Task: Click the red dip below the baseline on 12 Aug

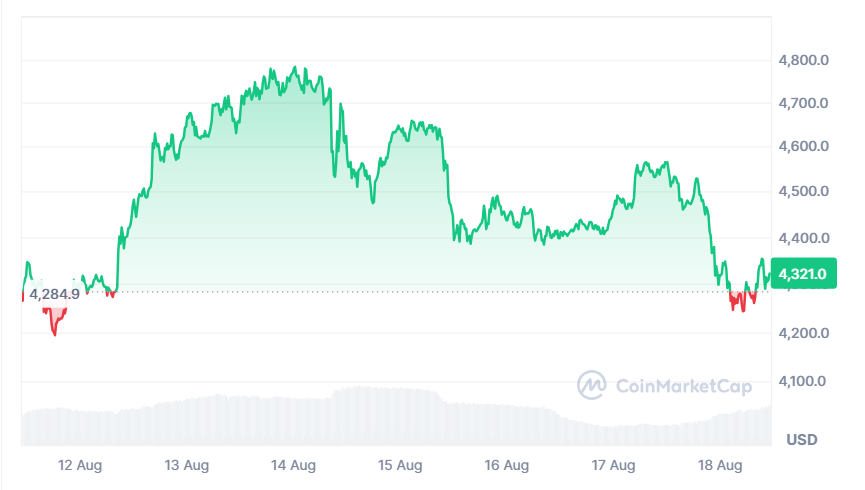Action: coord(54,322)
